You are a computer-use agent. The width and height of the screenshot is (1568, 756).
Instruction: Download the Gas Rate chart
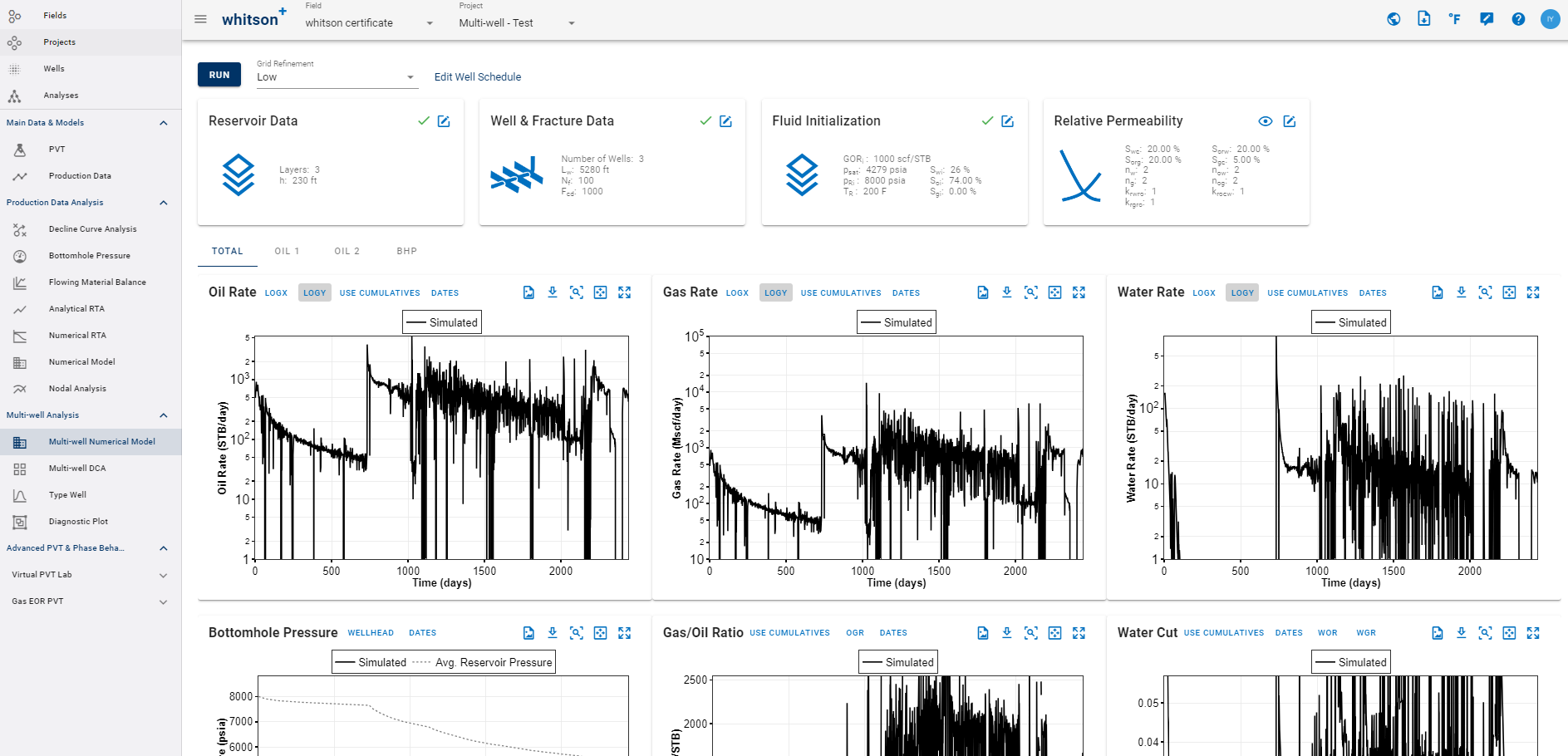point(1007,292)
